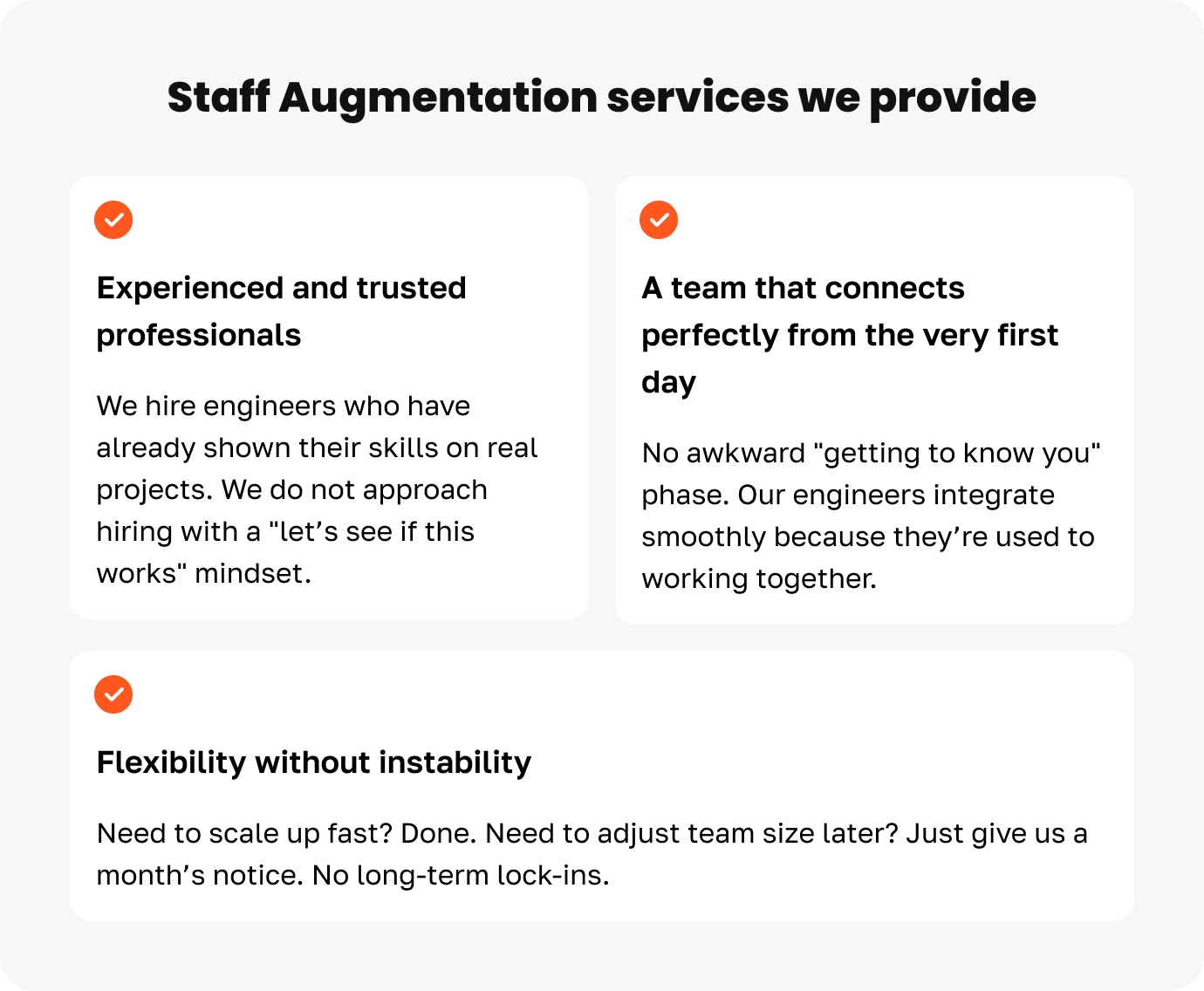Viewport: 1204px width, 991px height.
Task: Click the paragraph starting We hire engineers
Action: click(317, 489)
